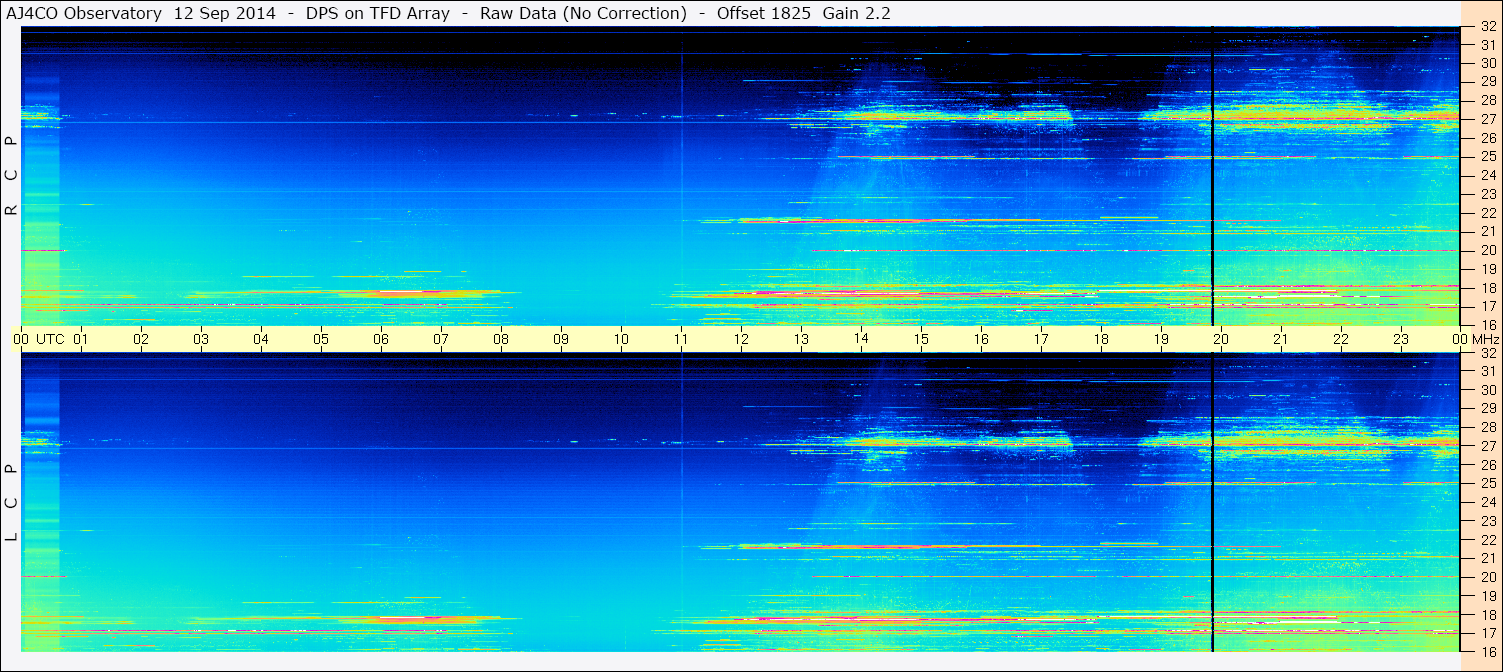Select the "18" MHz tick on the RCP scale
Image resolution: width=1503 pixels, height=672 pixels.
(x=1488, y=287)
